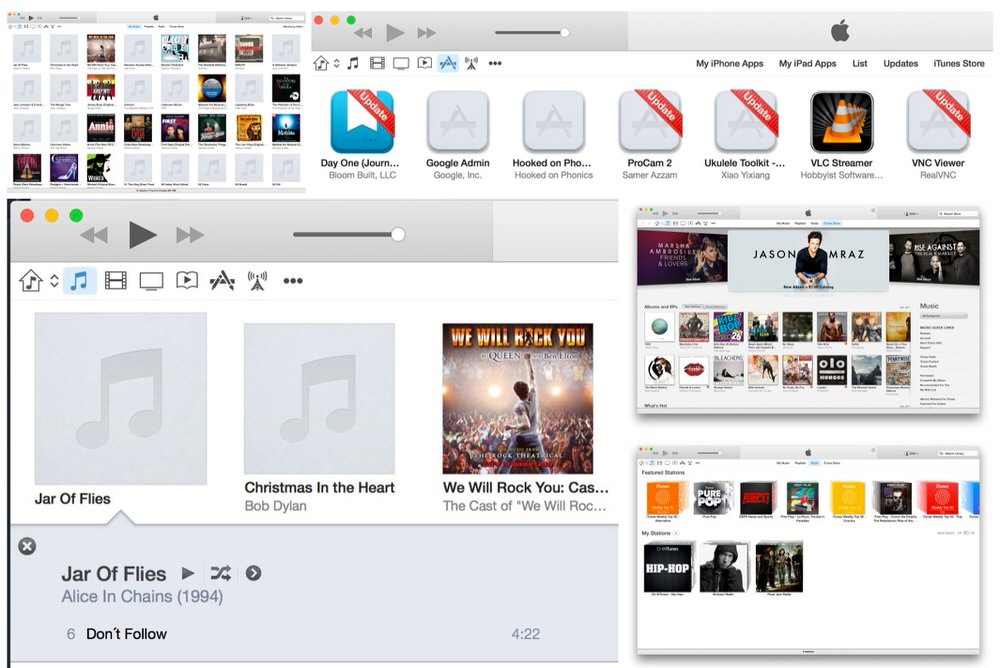Image resolution: width=1000 pixels, height=668 pixels.
Task: Switch to List tab
Action: (x=860, y=63)
